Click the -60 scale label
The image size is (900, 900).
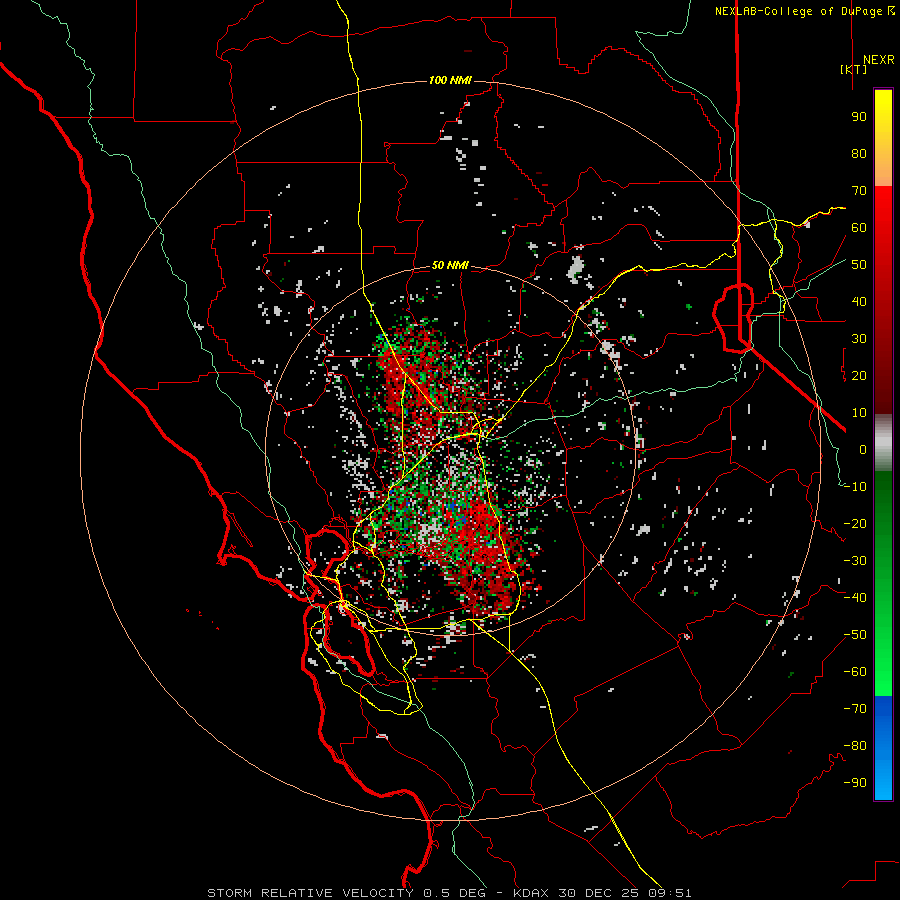click(x=855, y=672)
